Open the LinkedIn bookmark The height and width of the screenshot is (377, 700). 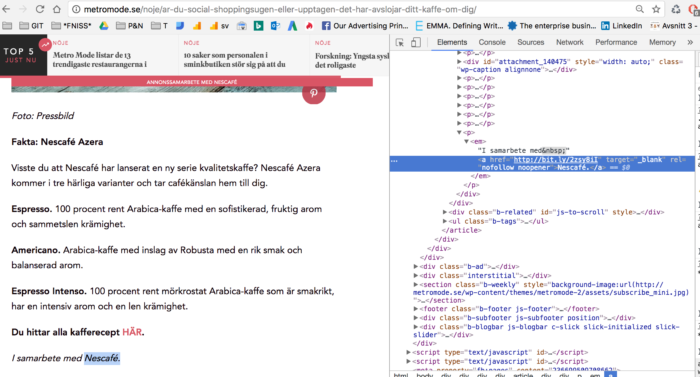coord(622,26)
